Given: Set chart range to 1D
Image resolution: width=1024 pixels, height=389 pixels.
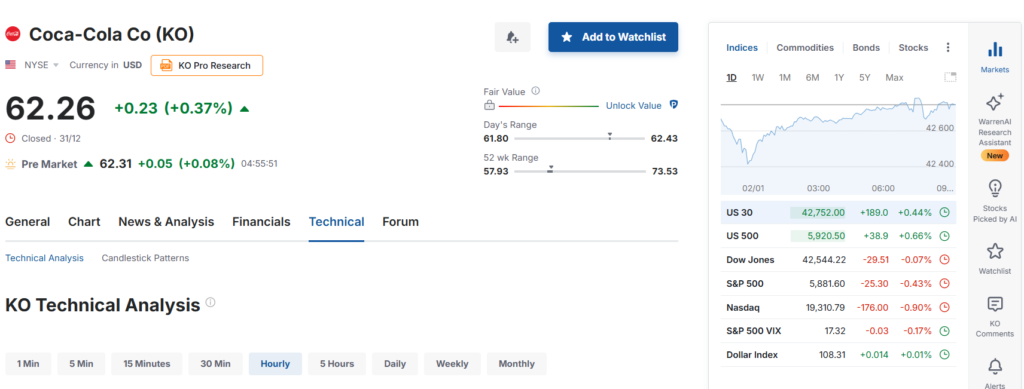Looking at the screenshot, I should click(x=731, y=78).
